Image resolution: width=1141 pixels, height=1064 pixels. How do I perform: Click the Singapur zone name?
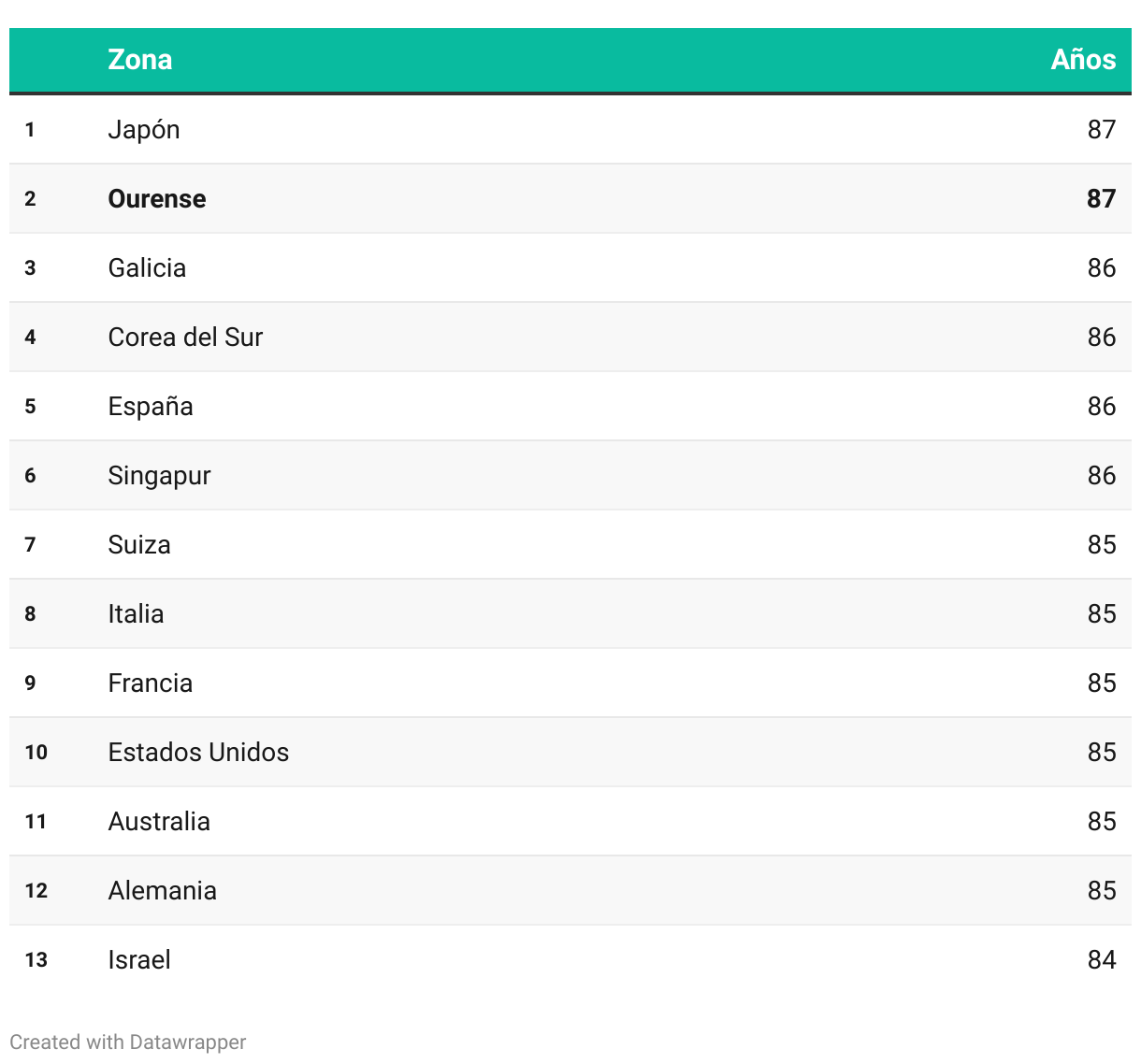(x=159, y=475)
